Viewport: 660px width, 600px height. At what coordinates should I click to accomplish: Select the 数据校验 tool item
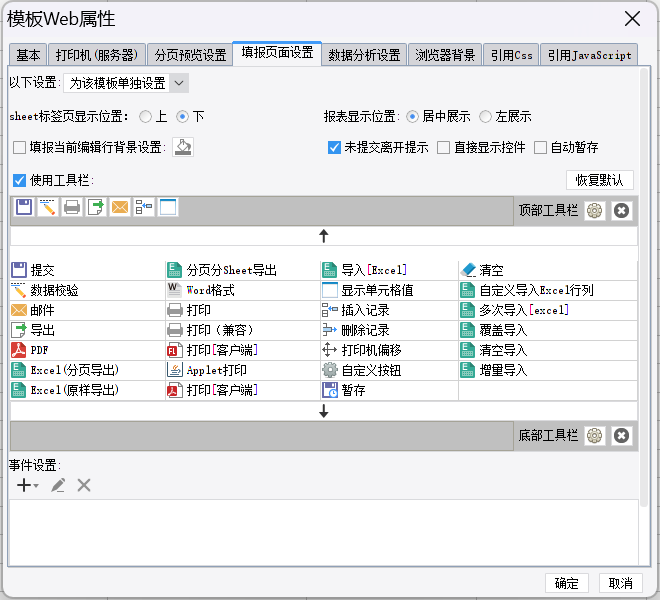click(x=87, y=290)
